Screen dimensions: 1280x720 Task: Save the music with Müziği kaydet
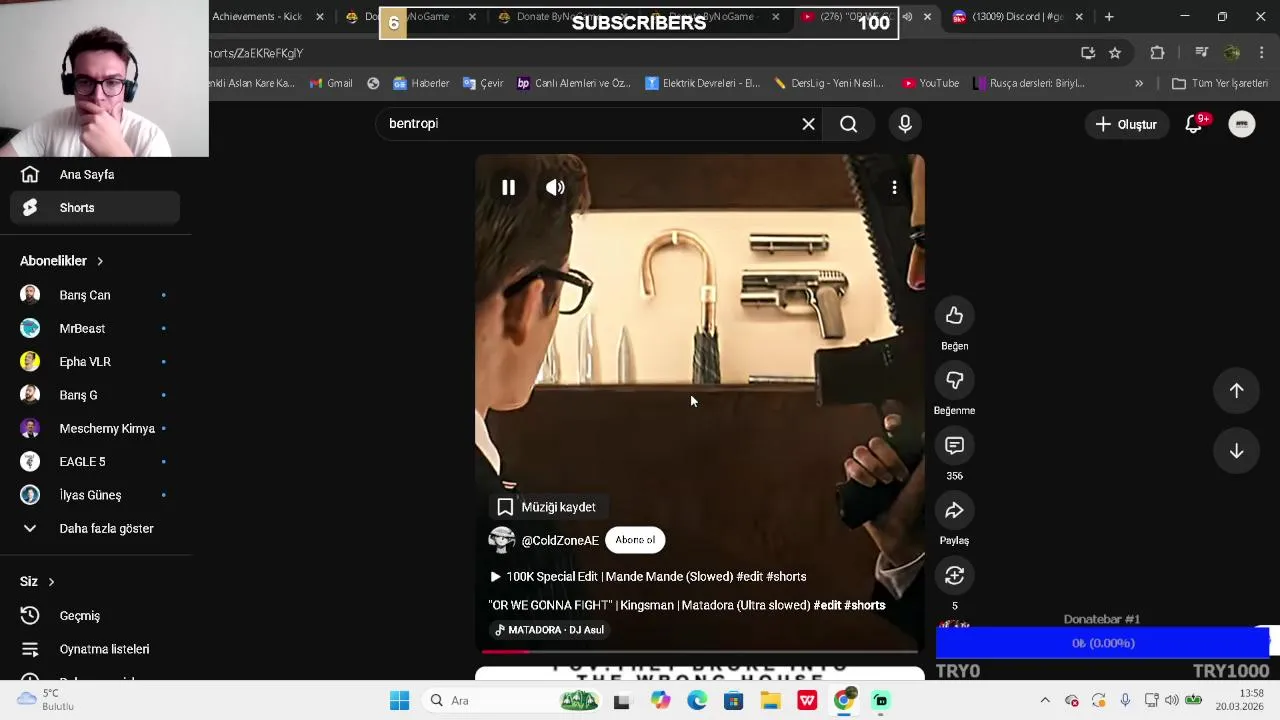click(x=546, y=507)
